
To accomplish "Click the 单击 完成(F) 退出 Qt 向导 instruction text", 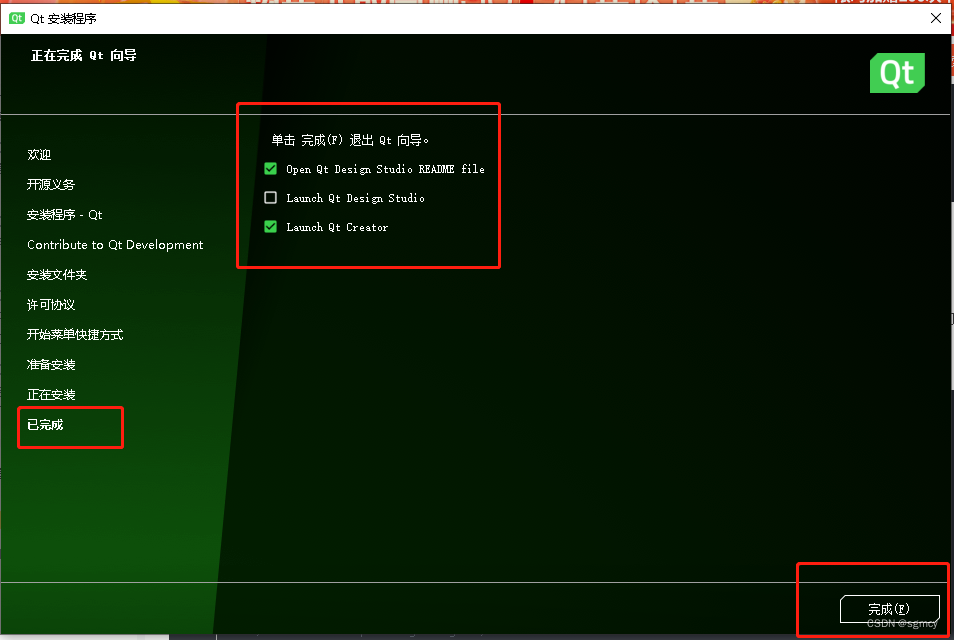I will 350,141.
